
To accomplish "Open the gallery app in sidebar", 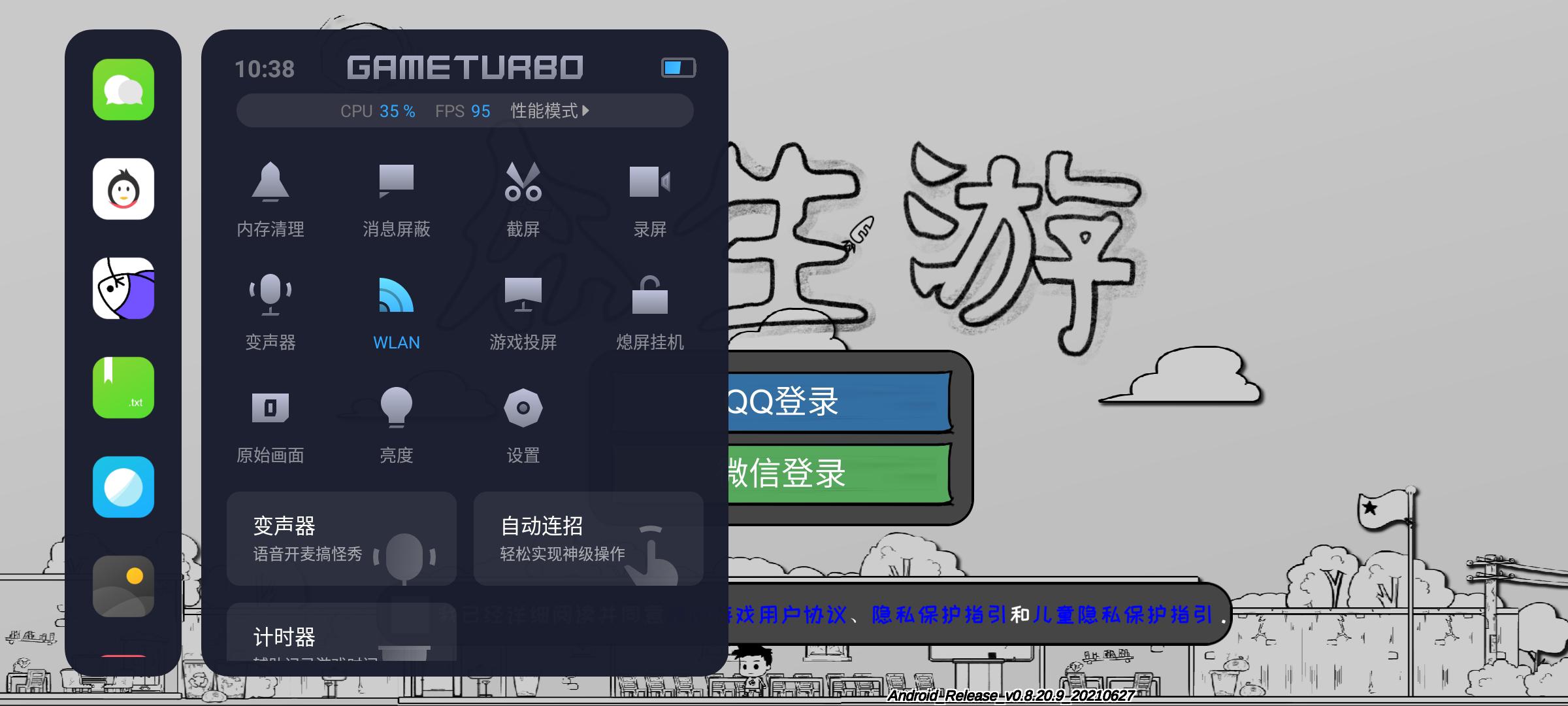I will 123,586.
